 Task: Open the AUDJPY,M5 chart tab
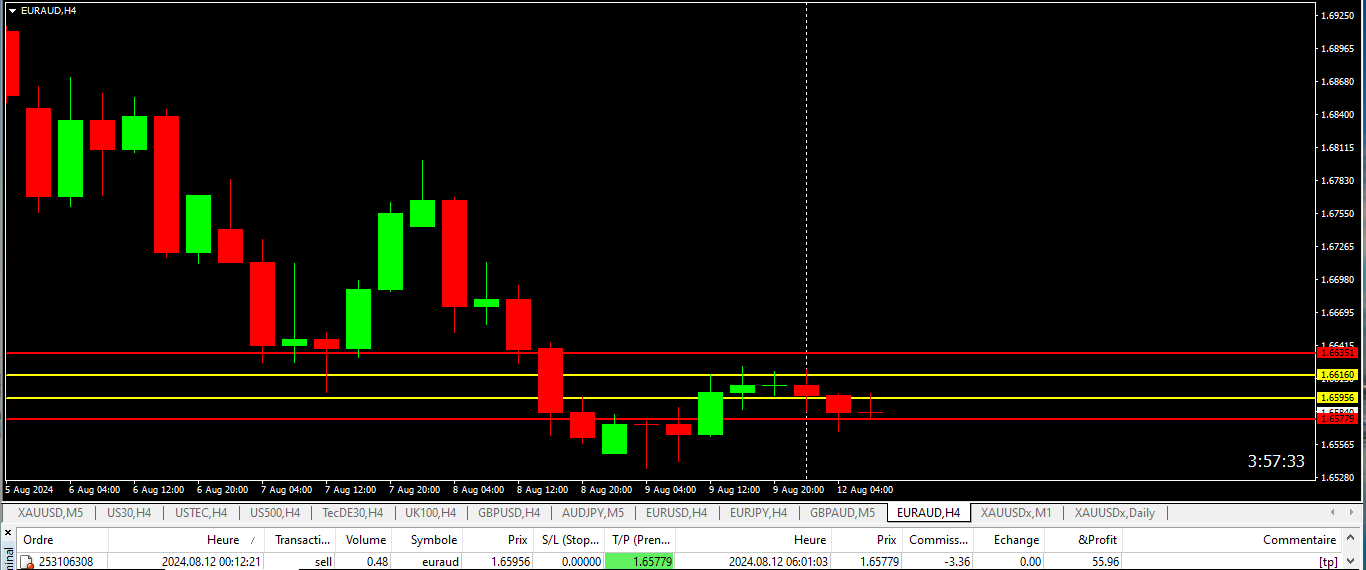tap(592, 513)
